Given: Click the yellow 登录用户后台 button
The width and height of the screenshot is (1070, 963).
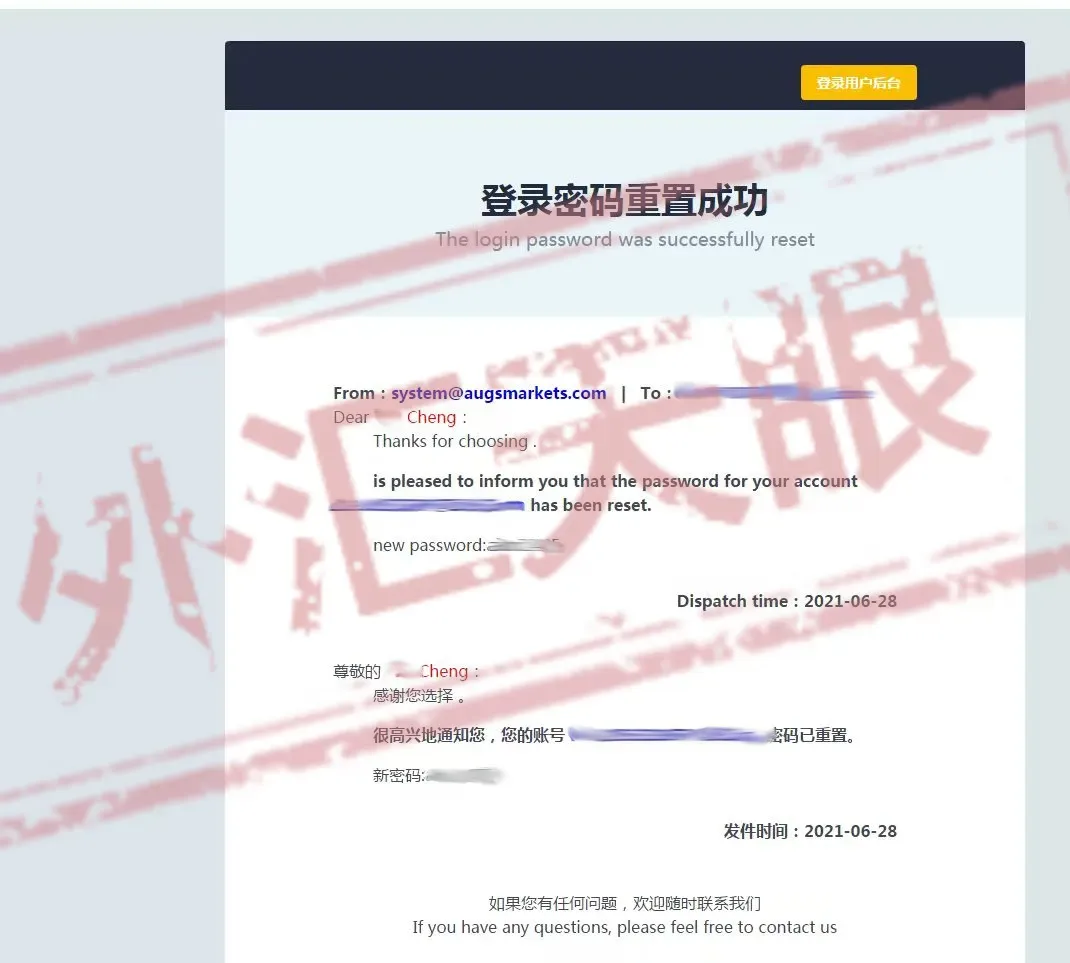Looking at the screenshot, I should (x=858, y=83).
